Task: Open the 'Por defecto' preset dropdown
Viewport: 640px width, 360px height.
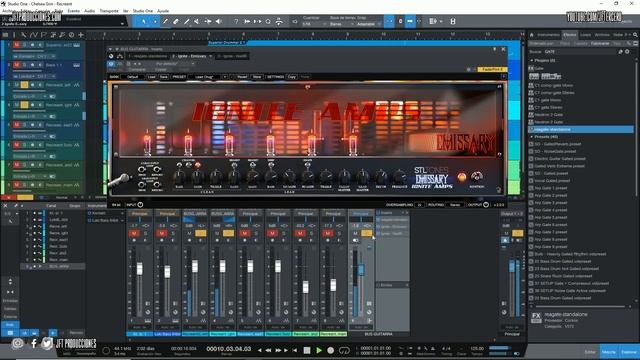Action: (174, 64)
